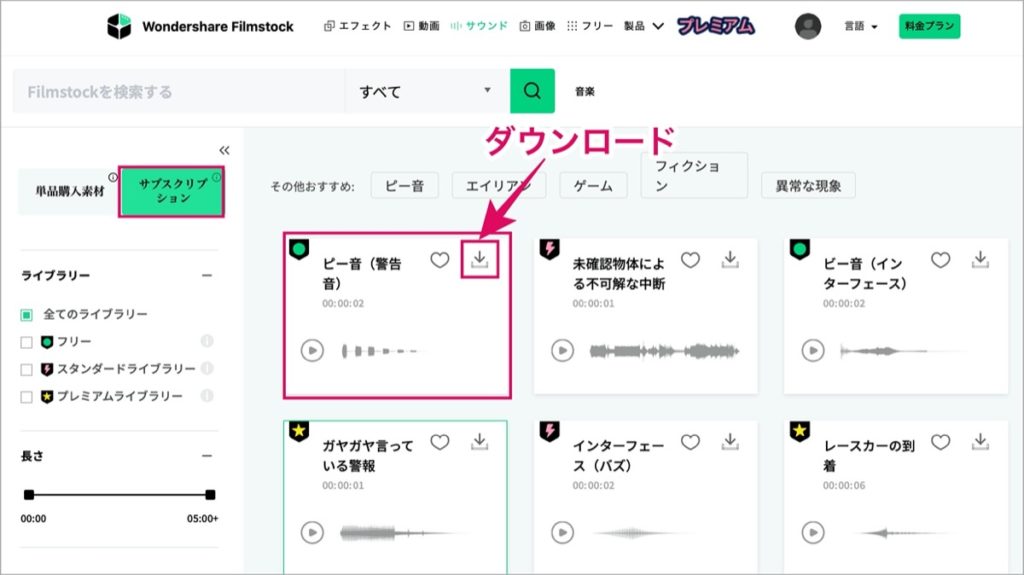
Task: Favorite インターフェース（バズ）sound
Action: click(x=690, y=442)
